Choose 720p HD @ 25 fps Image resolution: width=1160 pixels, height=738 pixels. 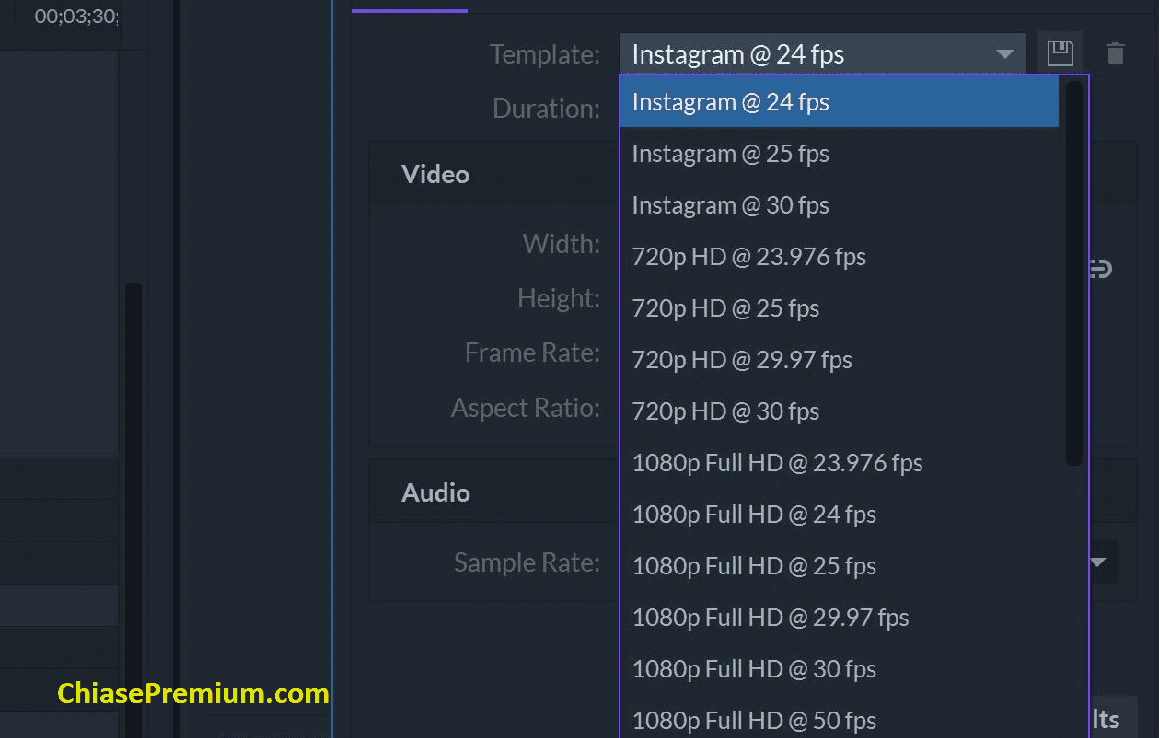[x=839, y=308]
